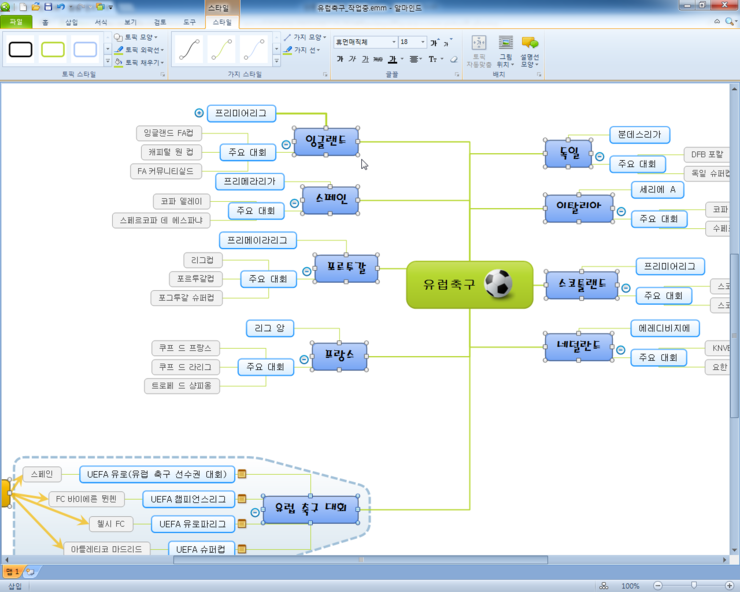The height and width of the screenshot is (592, 740).
Task: Toggle bold text formatting
Action: point(340,59)
